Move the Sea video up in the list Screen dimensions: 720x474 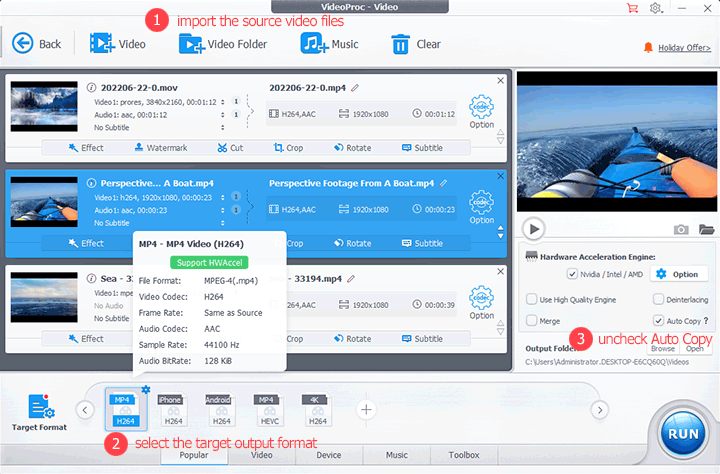(501, 323)
